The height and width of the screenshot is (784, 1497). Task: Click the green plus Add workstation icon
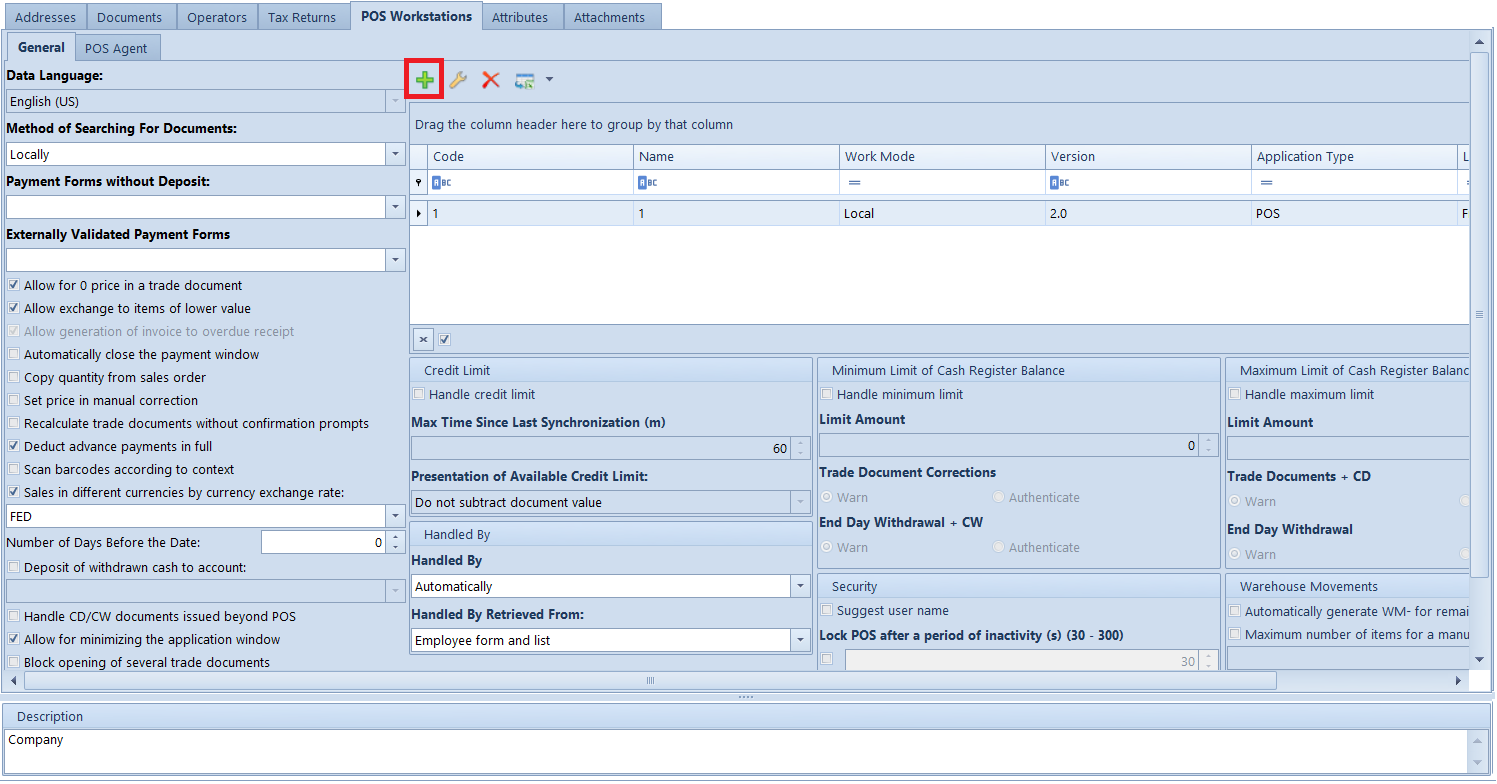(425, 80)
